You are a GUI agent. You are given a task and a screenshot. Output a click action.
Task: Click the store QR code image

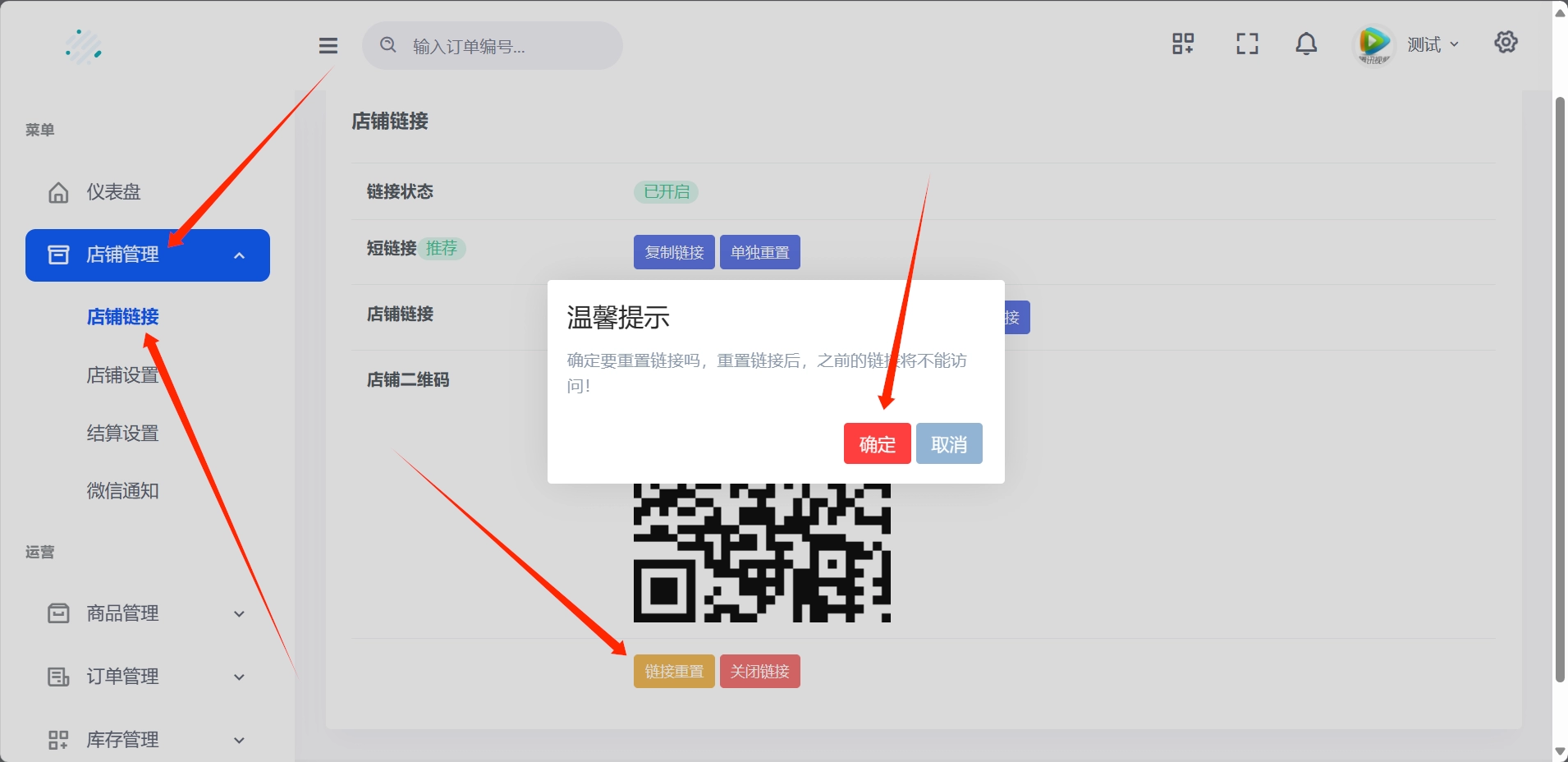coord(762,553)
